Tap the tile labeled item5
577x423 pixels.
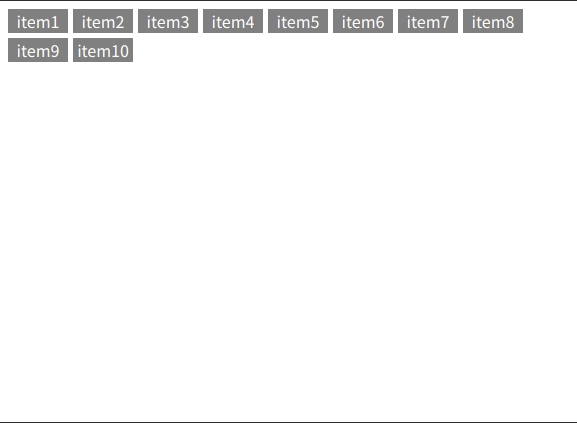coord(298,21)
